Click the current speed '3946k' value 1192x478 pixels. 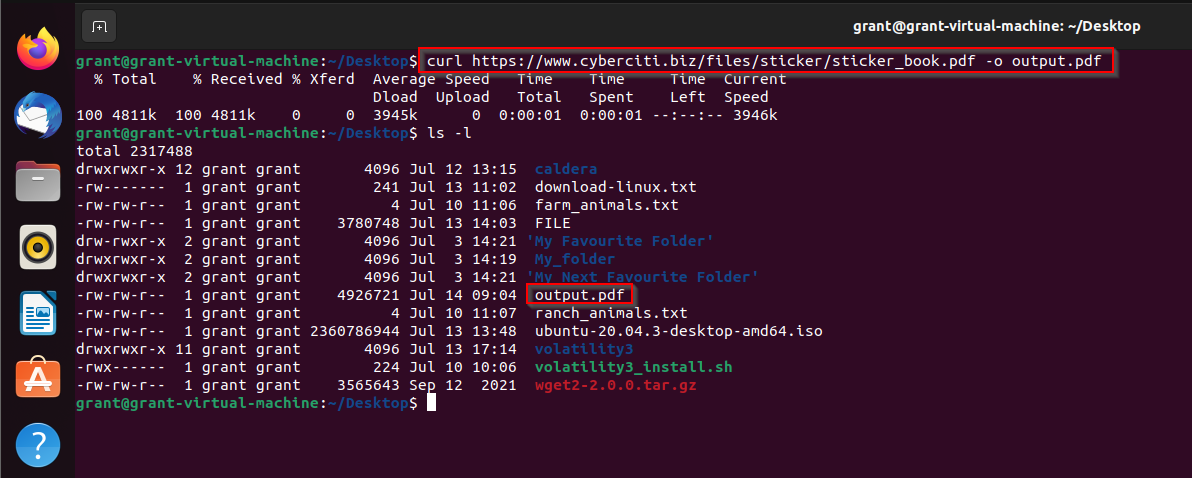[x=755, y=115]
